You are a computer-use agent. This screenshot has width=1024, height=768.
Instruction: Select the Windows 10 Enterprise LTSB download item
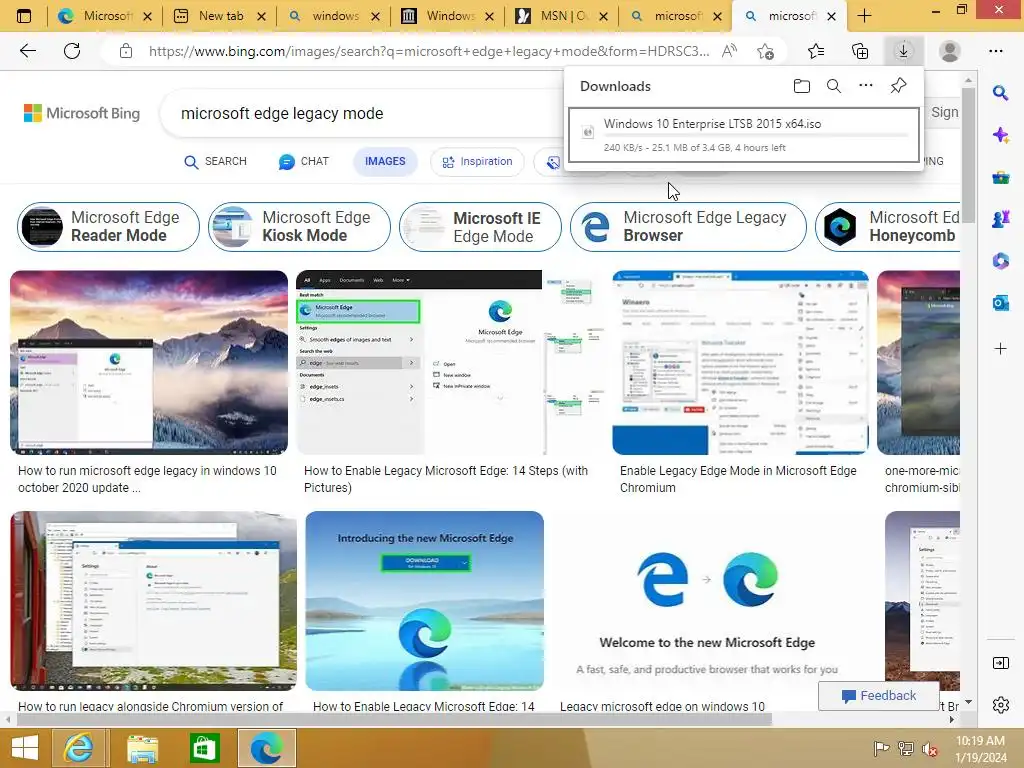tap(744, 135)
